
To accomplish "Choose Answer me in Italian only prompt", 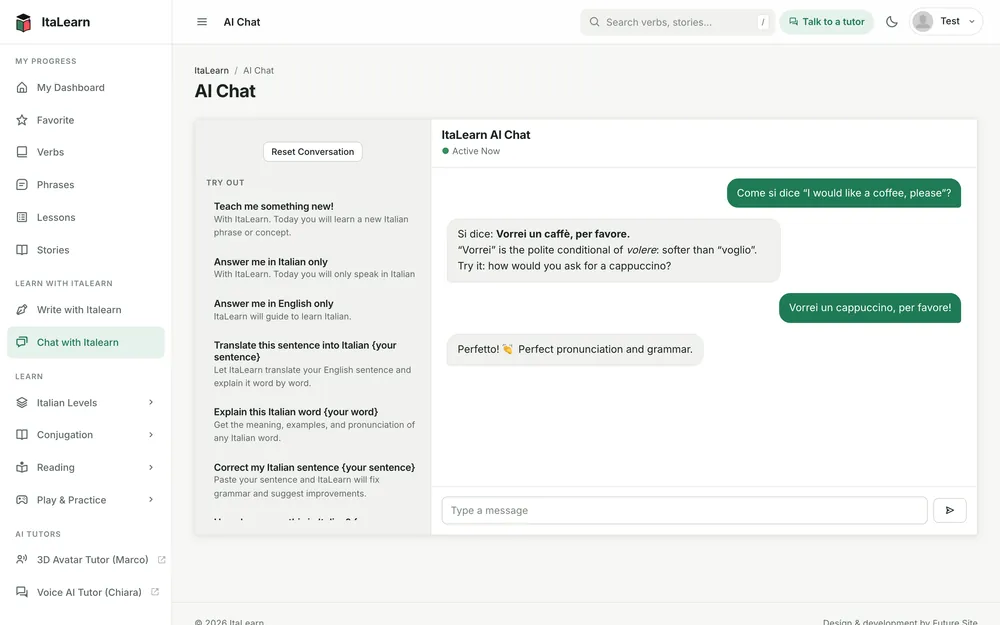I will coord(312,268).
